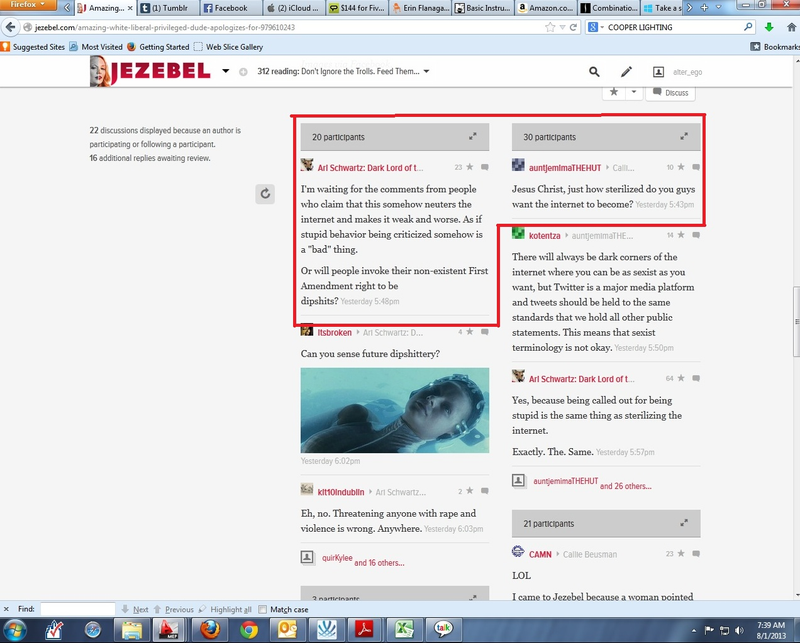Open dropdown arrow beside article star

point(634,92)
